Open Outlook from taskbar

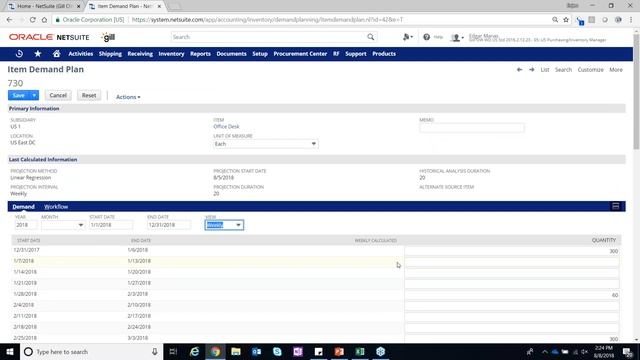coord(256,351)
